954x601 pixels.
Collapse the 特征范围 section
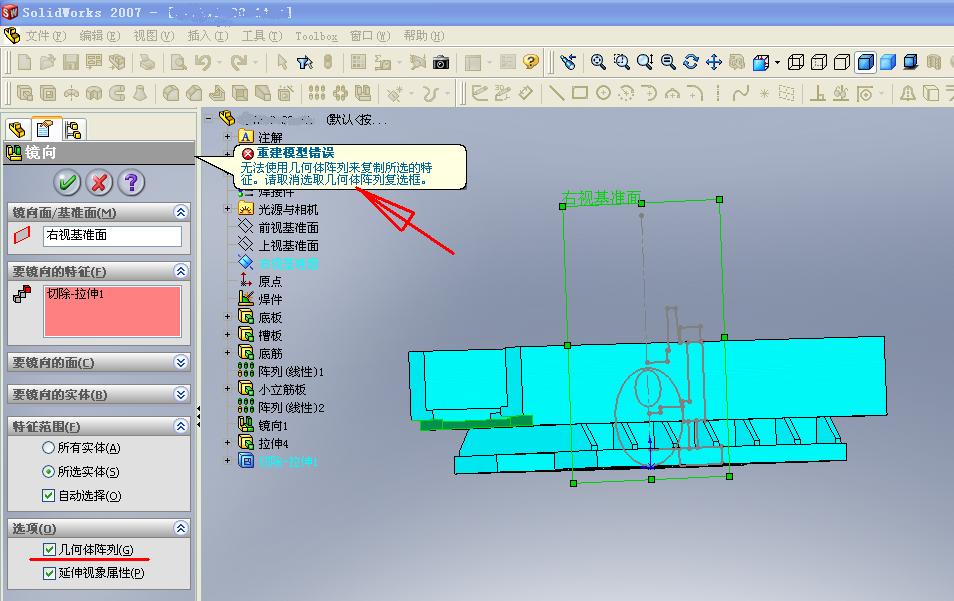pos(181,426)
